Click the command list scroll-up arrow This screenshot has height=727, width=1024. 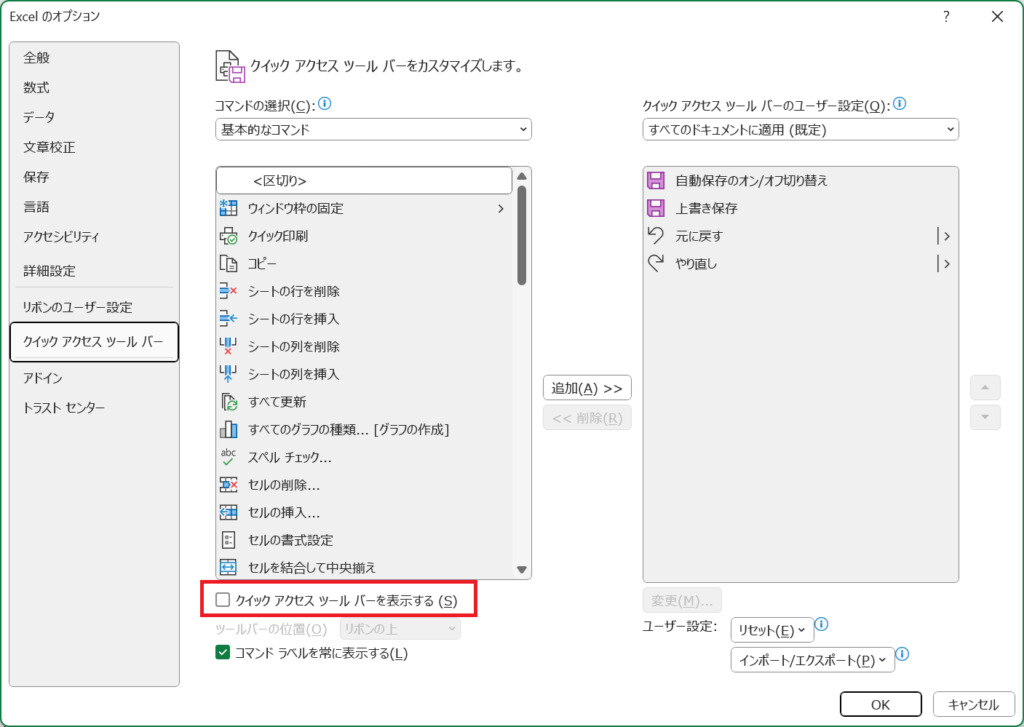click(522, 176)
